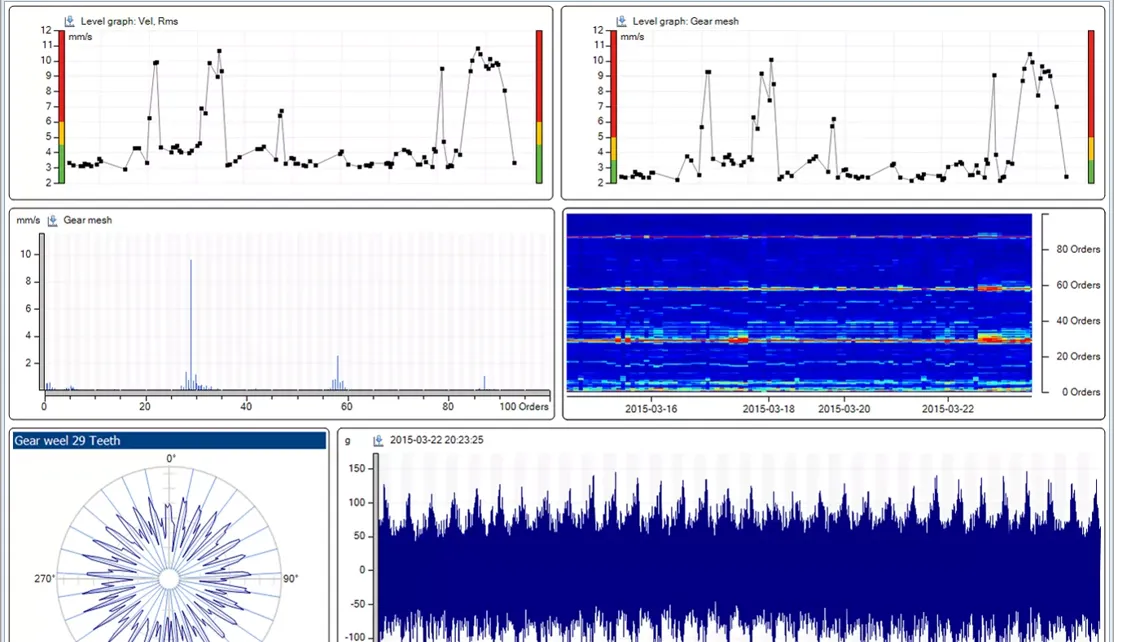
Task: Click export icon beside Level graph: Gear mesh
Action: pyautogui.click(x=621, y=21)
